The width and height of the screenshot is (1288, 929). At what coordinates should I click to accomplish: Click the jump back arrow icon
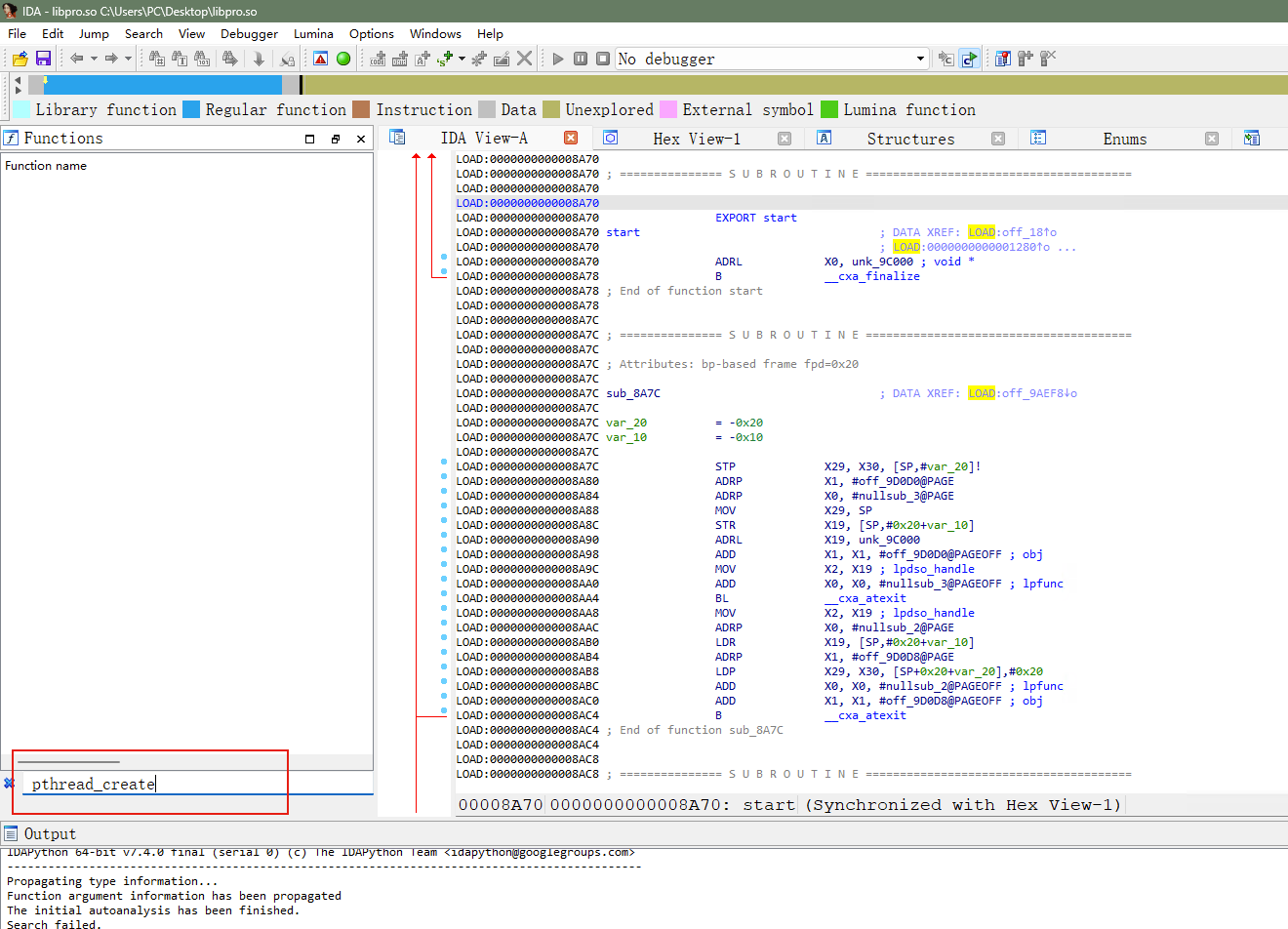point(77,59)
